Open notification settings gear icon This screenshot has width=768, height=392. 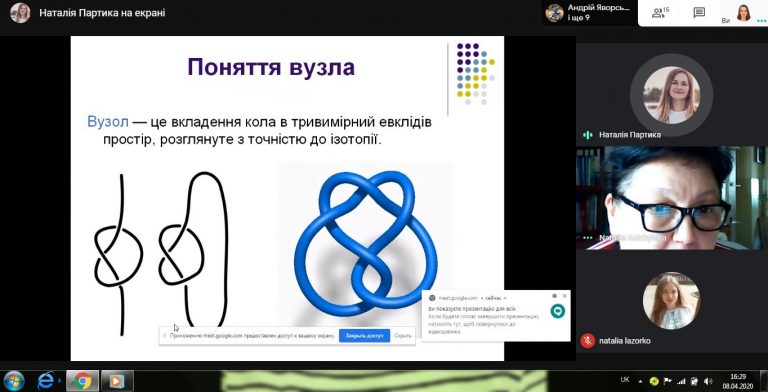point(554,296)
